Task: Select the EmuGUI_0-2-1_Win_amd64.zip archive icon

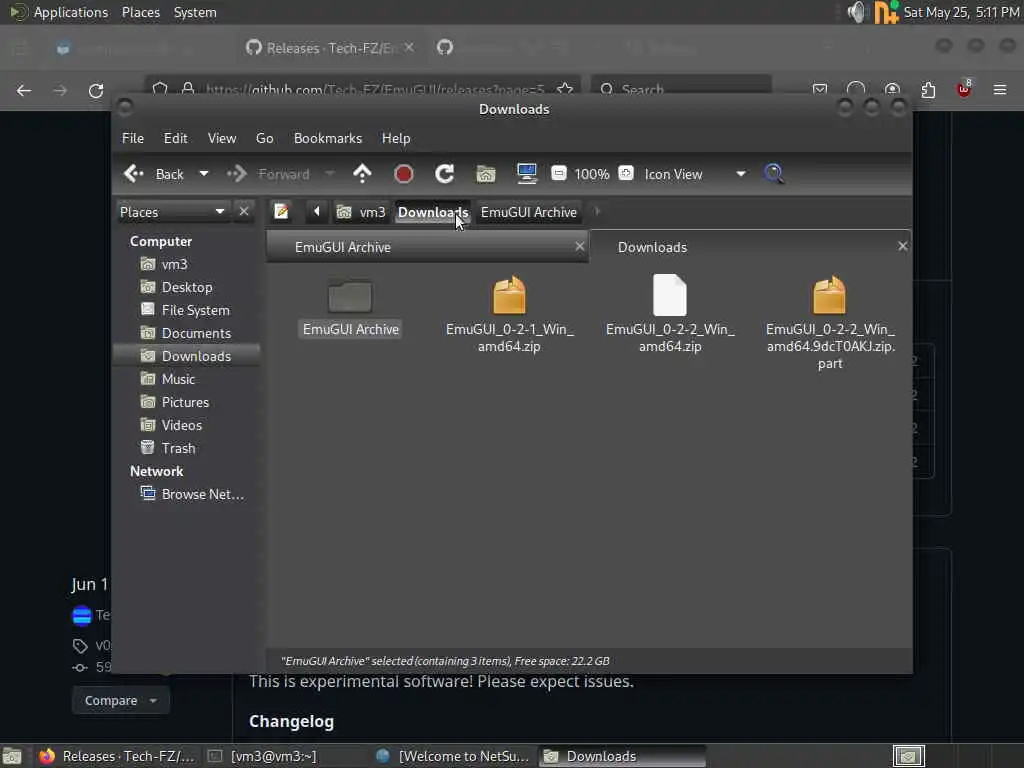Action: tap(509, 295)
